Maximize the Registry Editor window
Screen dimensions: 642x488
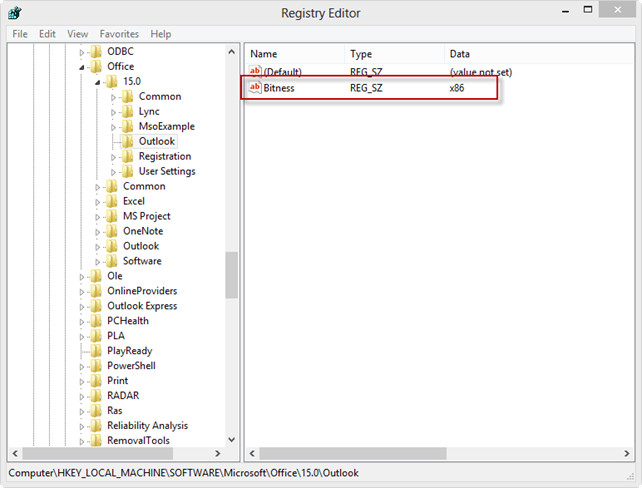tap(588, 10)
